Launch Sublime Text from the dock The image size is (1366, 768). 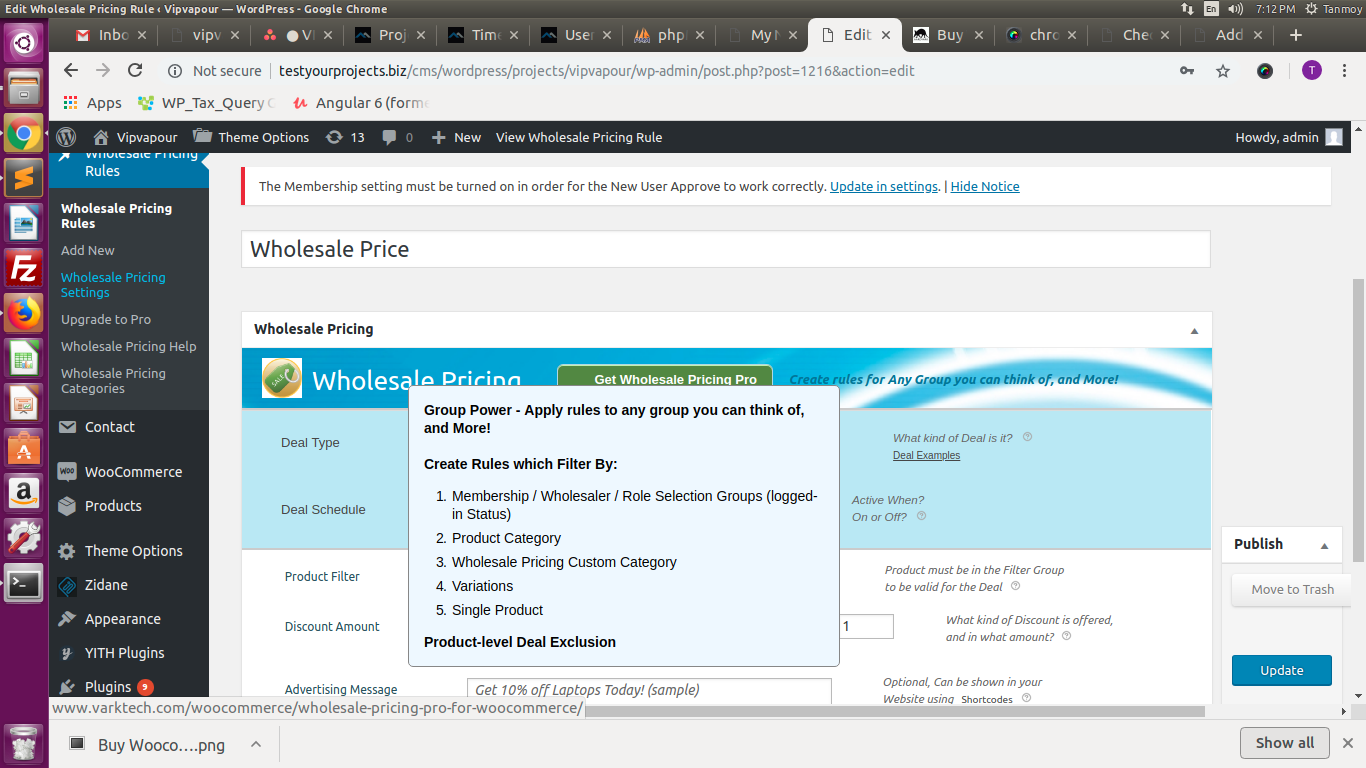pyautogui.click(x=23, y=178)
